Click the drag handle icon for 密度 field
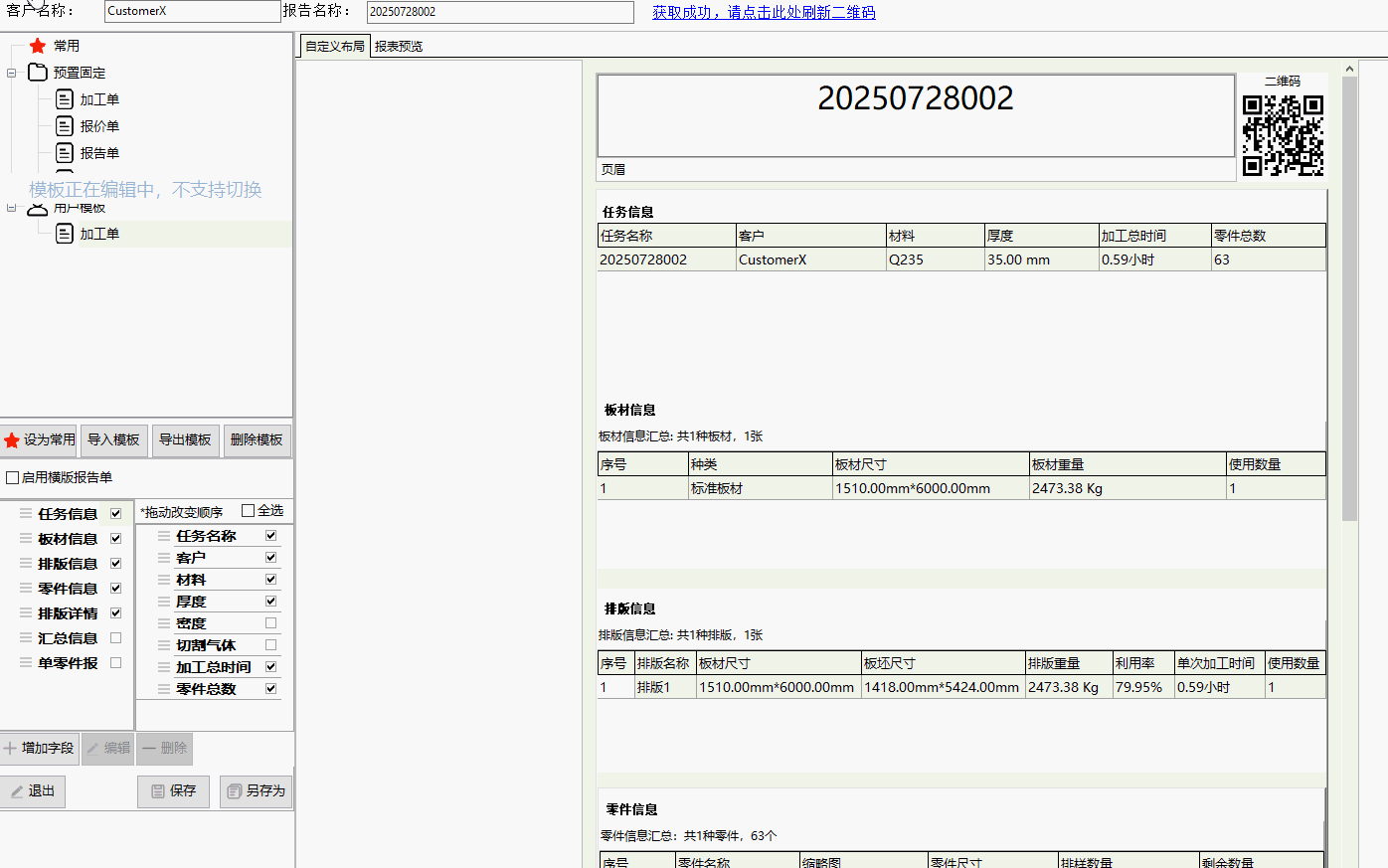This screenshot has width=1388, height=868. pos(164,623)
